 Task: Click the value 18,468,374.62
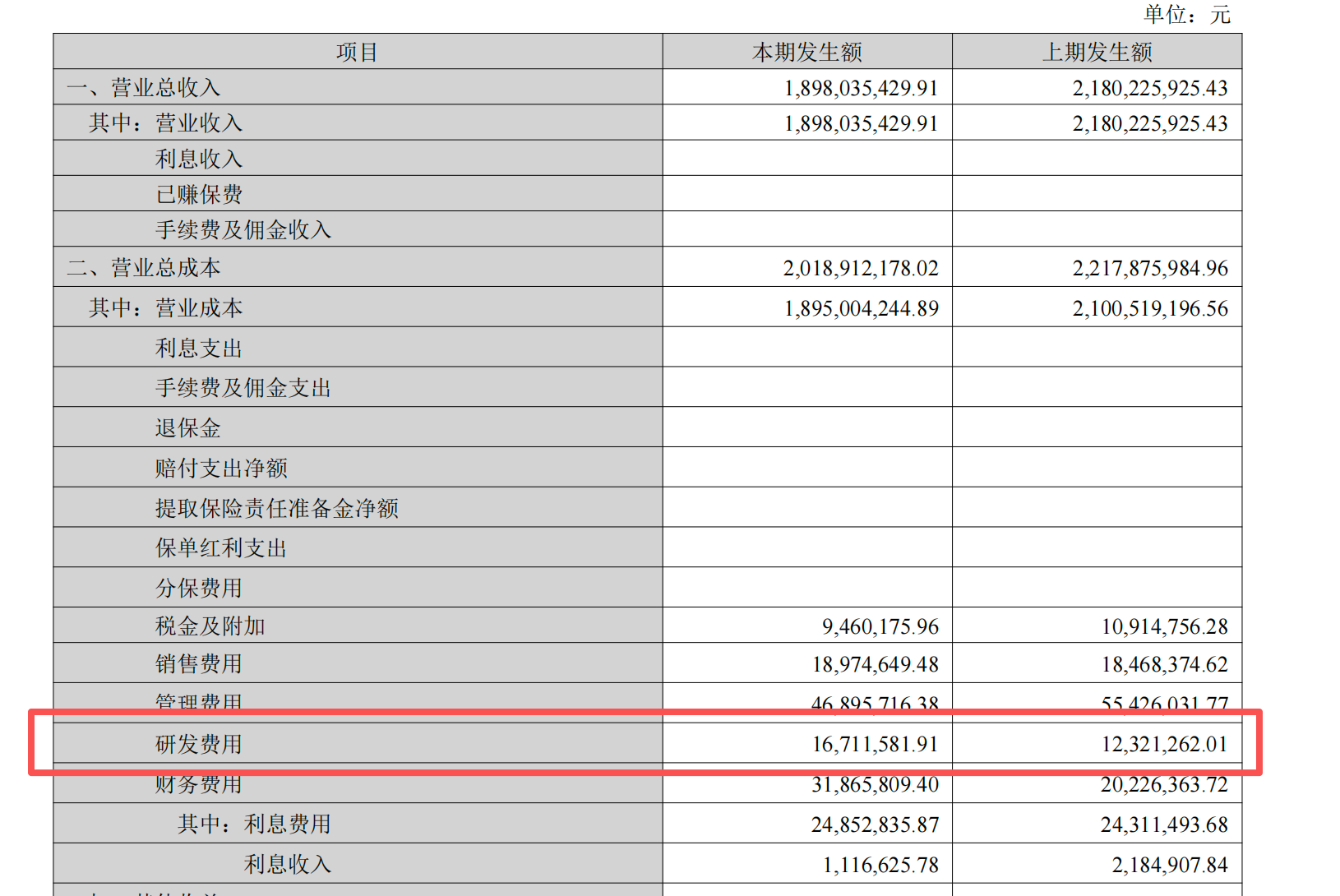(1165, 664)
